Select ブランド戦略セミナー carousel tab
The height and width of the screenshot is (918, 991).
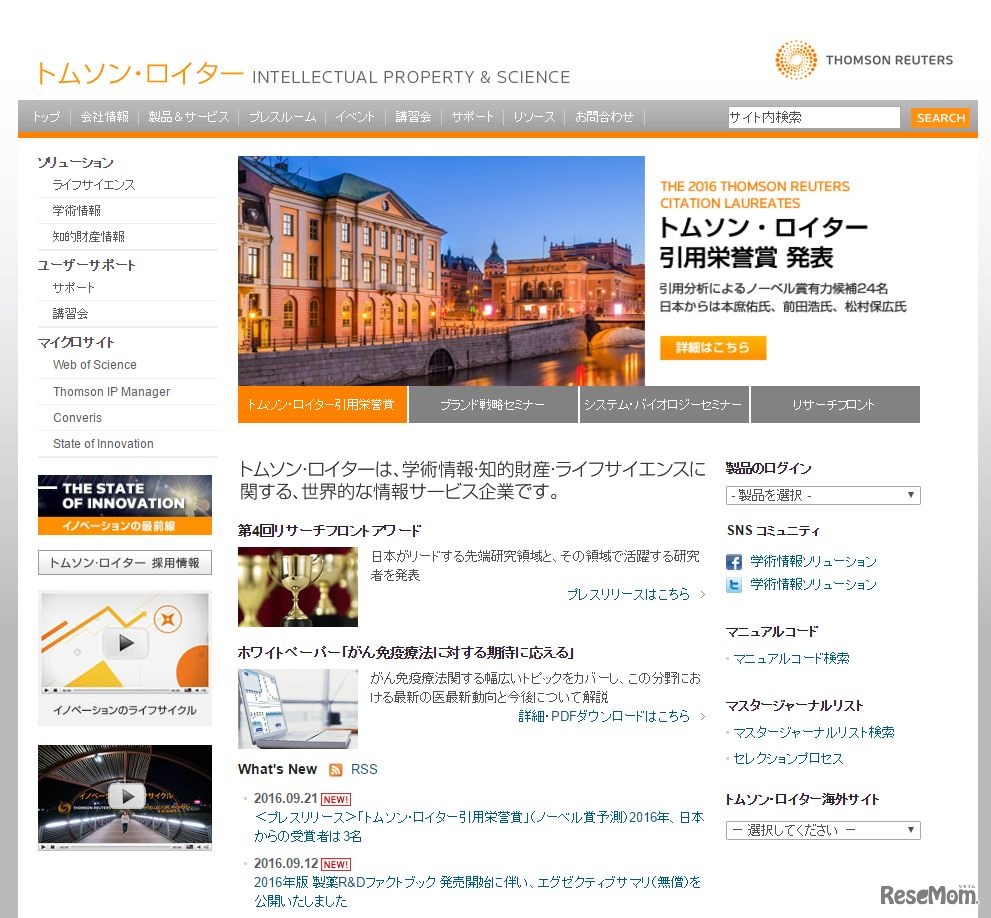click(492, 405)
